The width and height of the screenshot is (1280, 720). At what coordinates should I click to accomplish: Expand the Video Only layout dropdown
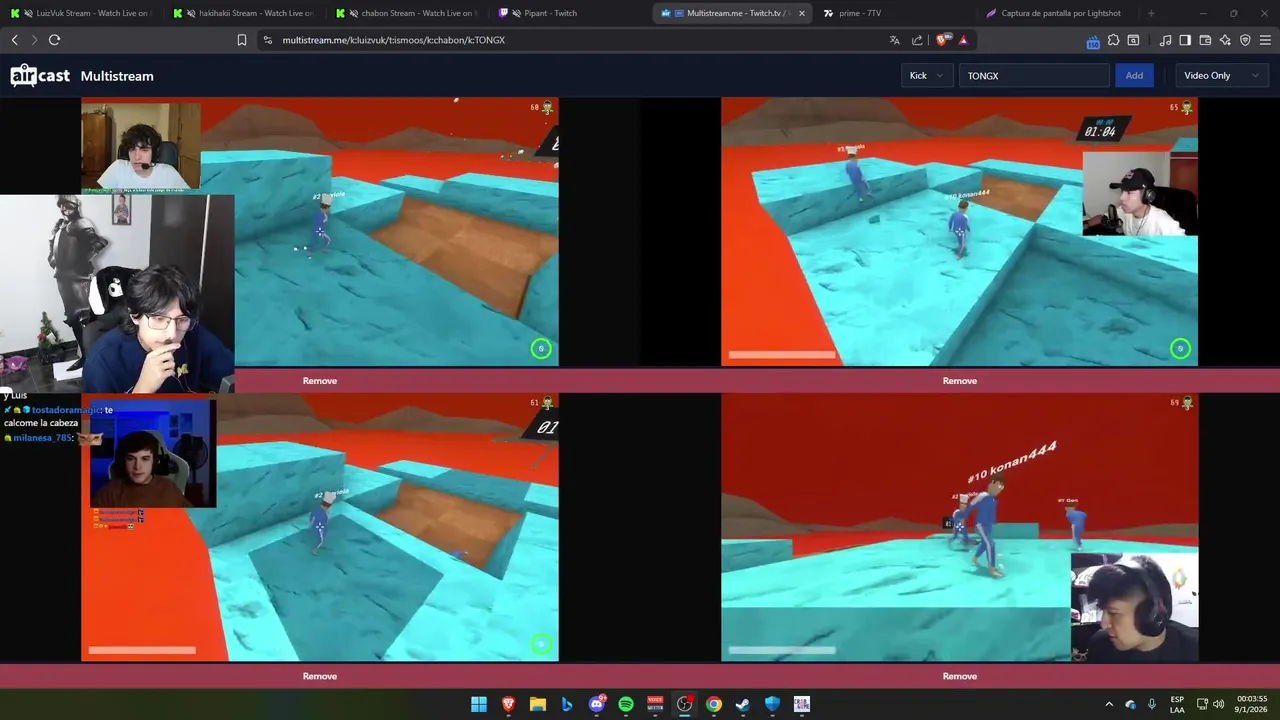1220,76
